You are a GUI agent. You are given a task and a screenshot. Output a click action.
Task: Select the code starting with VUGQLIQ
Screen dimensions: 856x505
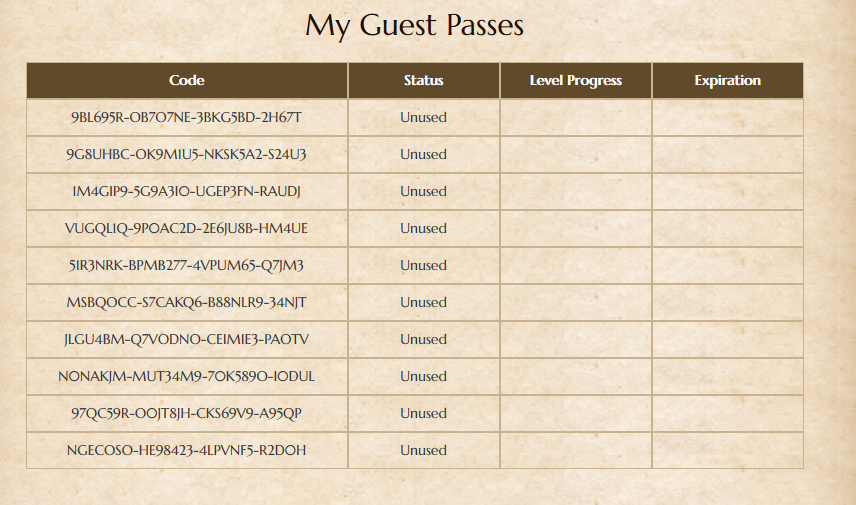pyautogui.click(x=186, y=228)
